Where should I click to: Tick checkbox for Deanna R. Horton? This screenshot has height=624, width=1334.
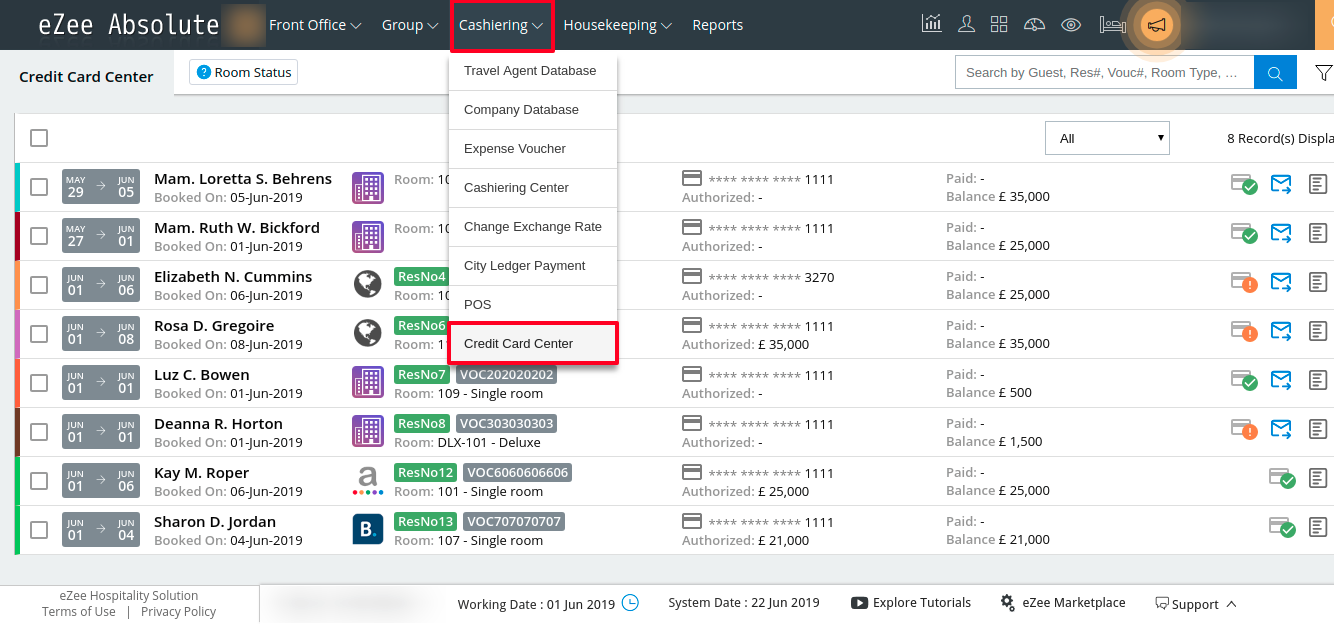pyautogui.click(x=39, y=432)
